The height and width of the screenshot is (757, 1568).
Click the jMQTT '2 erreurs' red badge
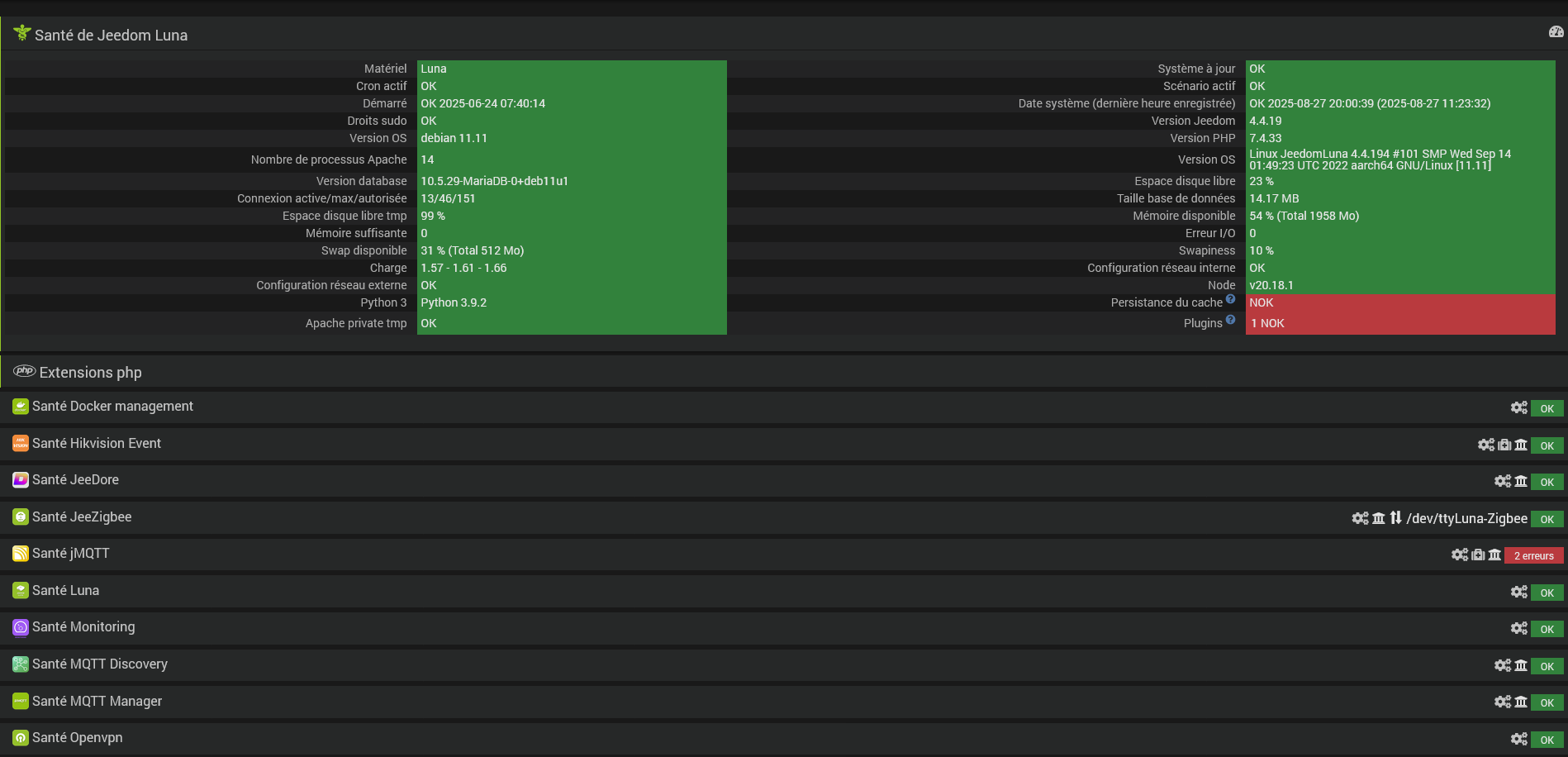click(1534, 555)
